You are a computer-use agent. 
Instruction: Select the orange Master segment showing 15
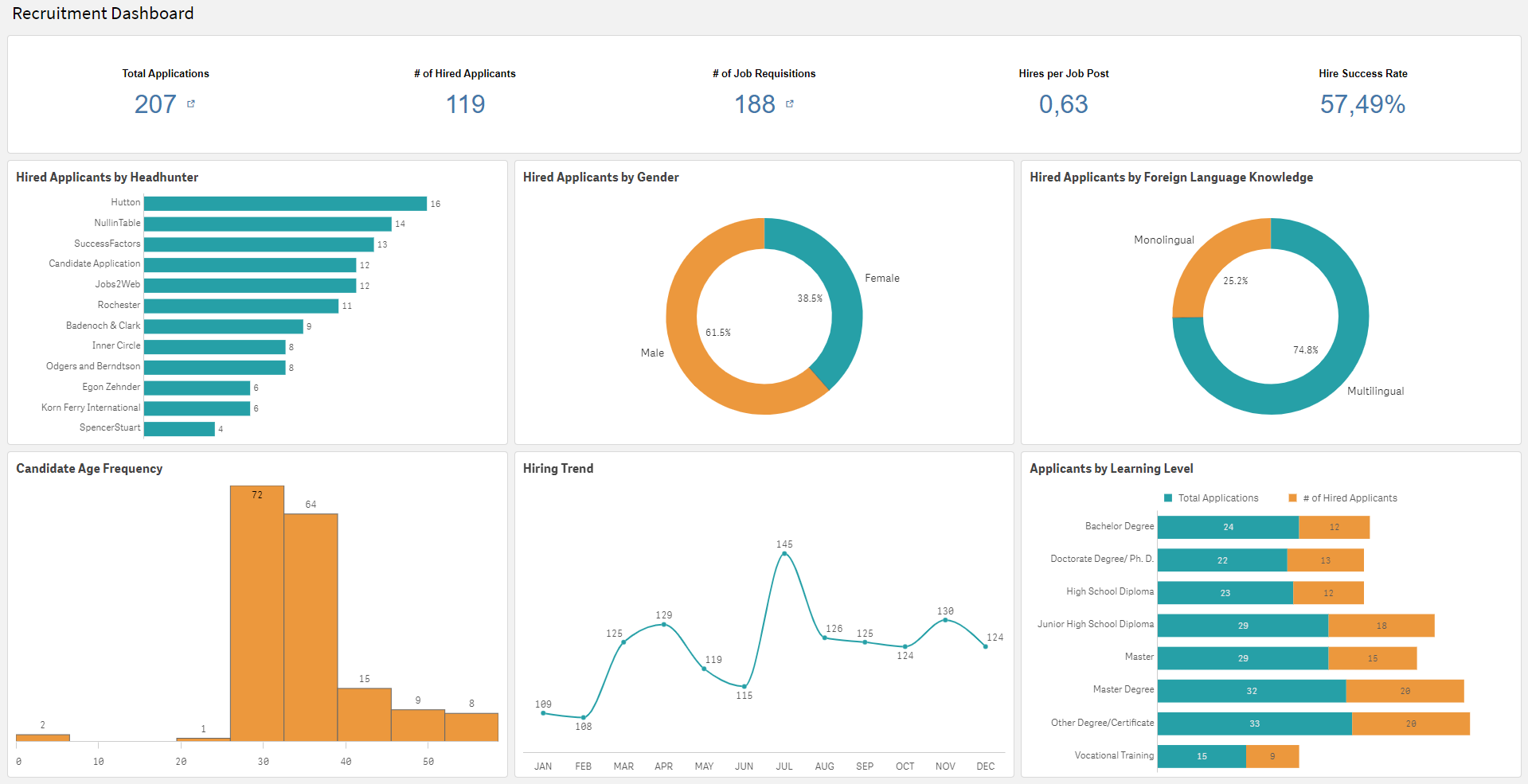(1373, 658)
